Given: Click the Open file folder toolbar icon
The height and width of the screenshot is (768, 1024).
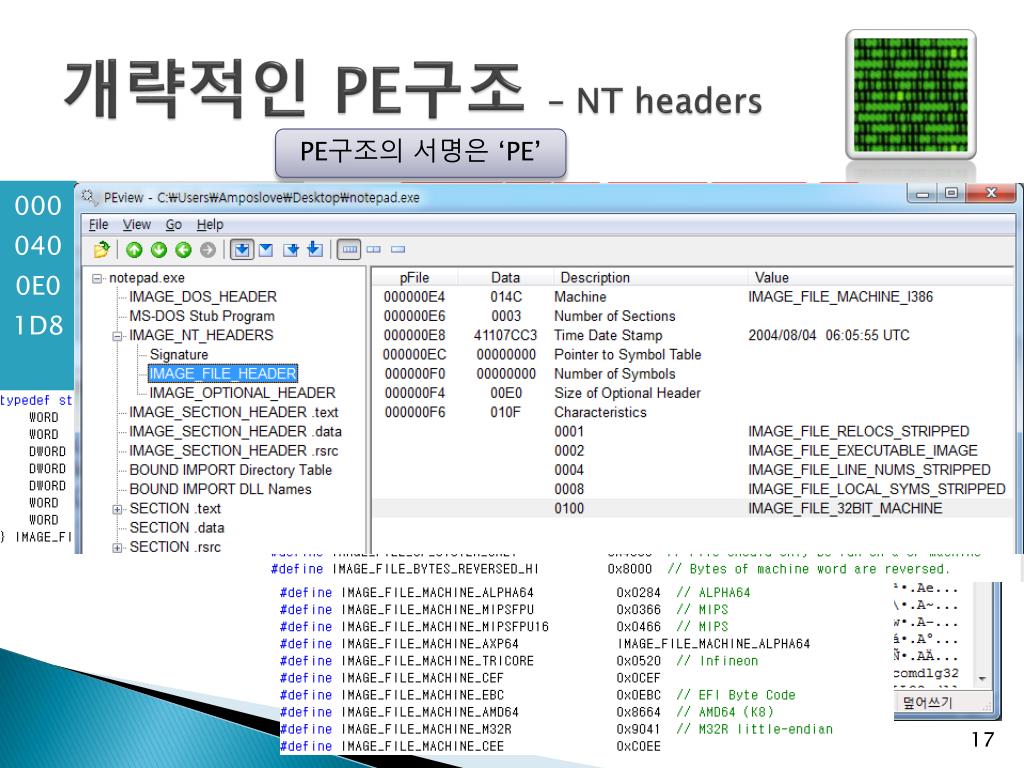Looking at the screenshot, I should [x=102, y=249].
